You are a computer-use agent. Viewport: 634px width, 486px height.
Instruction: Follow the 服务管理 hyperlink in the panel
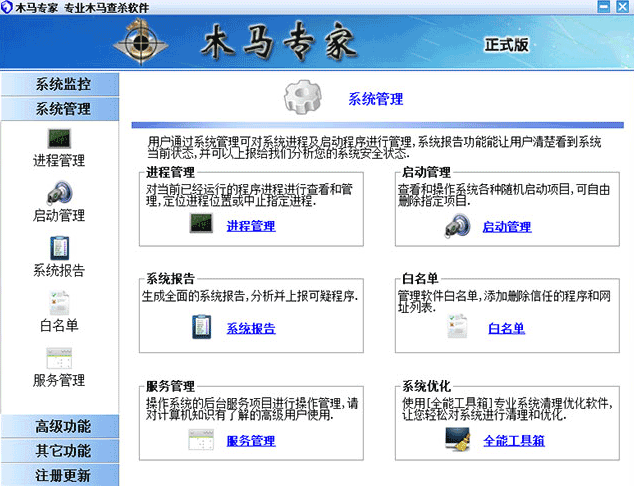coord(251,441)
